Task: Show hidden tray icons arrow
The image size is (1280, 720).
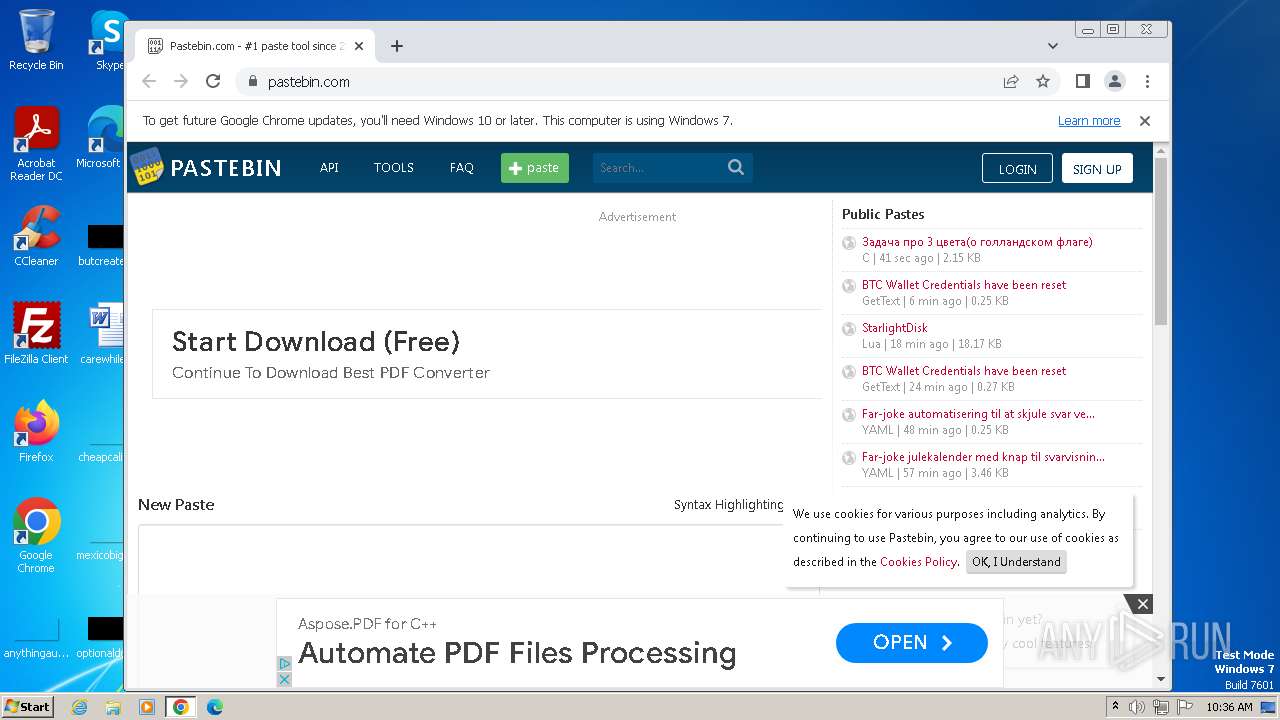Action: (x=1115, y=707)
